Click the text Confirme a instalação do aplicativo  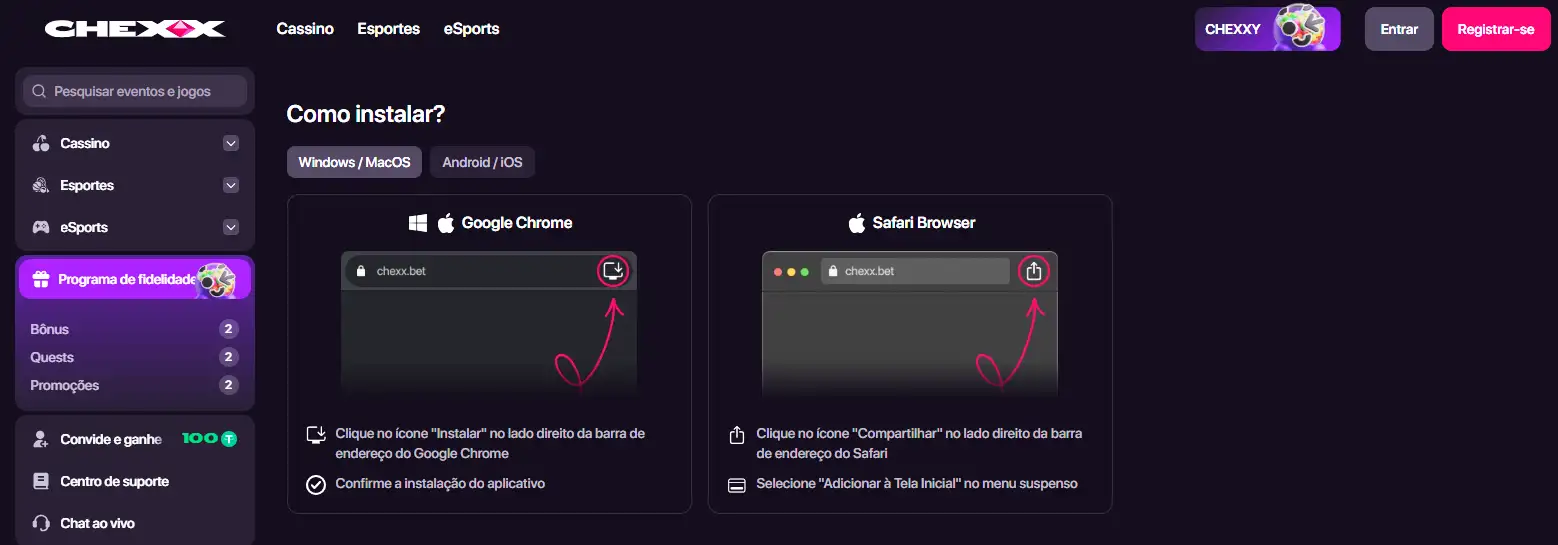tap(440, 483)
